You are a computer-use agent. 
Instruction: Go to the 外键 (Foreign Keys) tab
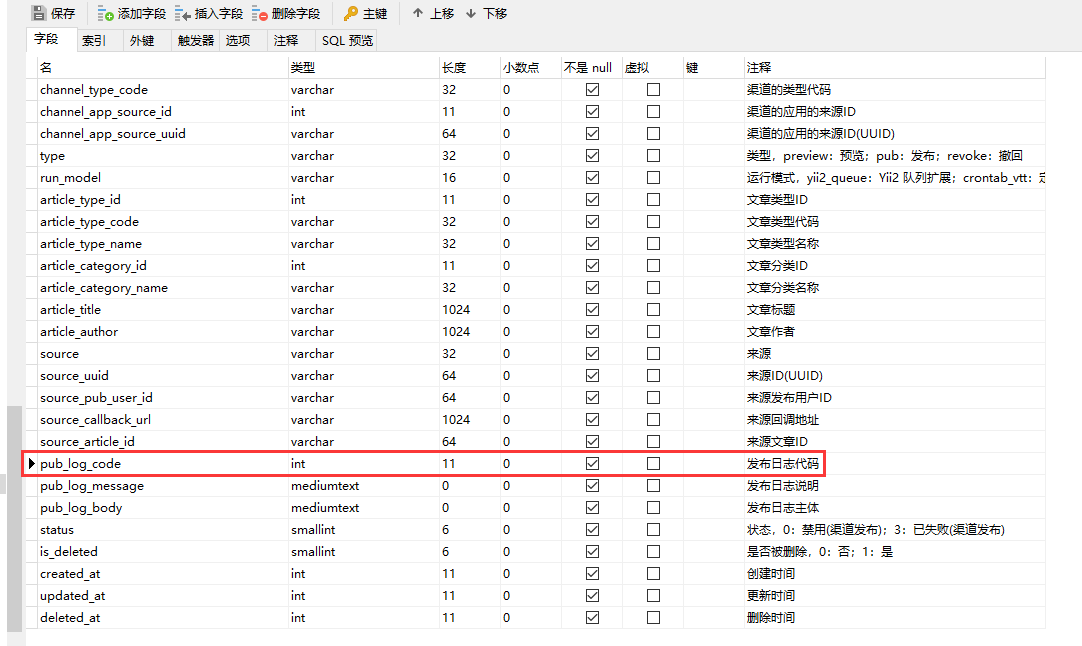coord(142,41)
